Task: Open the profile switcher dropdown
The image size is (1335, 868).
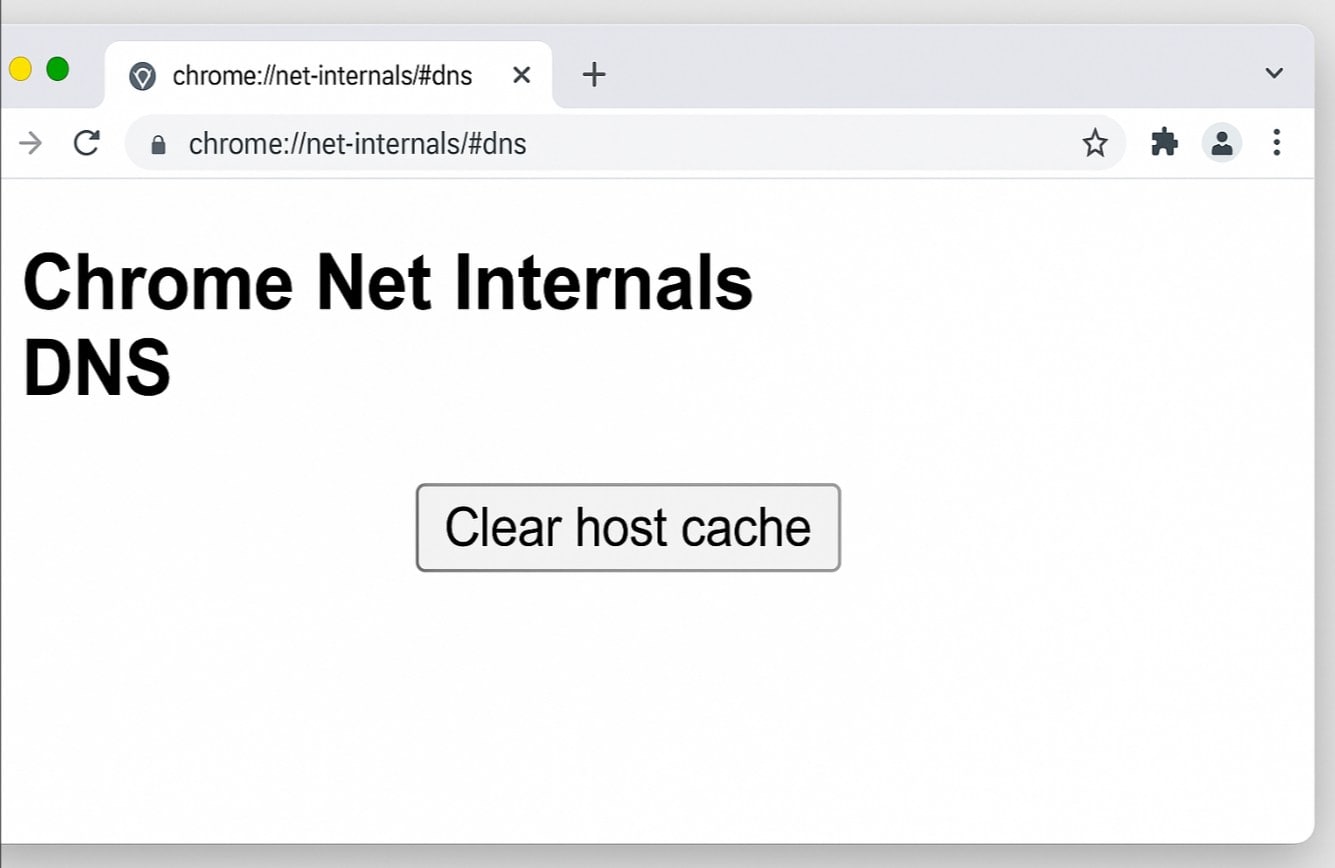Action: point(1222,143)
